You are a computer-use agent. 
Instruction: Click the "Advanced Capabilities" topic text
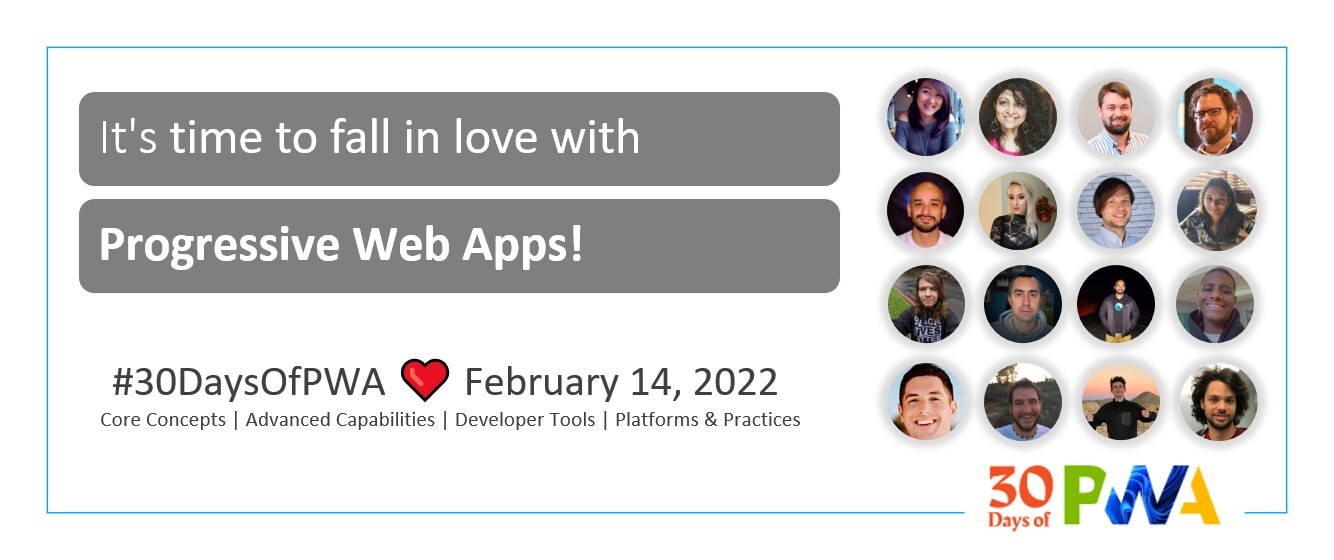[340, 420]
